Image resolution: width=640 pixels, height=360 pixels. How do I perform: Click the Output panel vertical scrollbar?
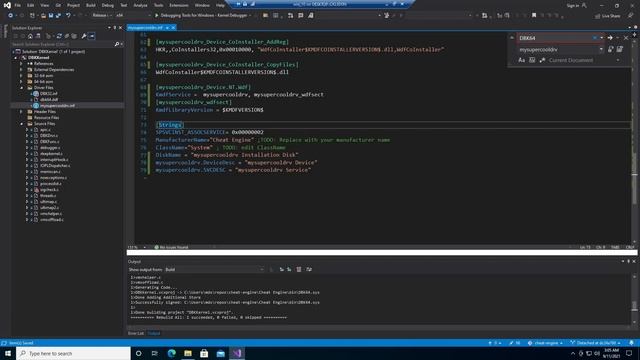[634, 300]
